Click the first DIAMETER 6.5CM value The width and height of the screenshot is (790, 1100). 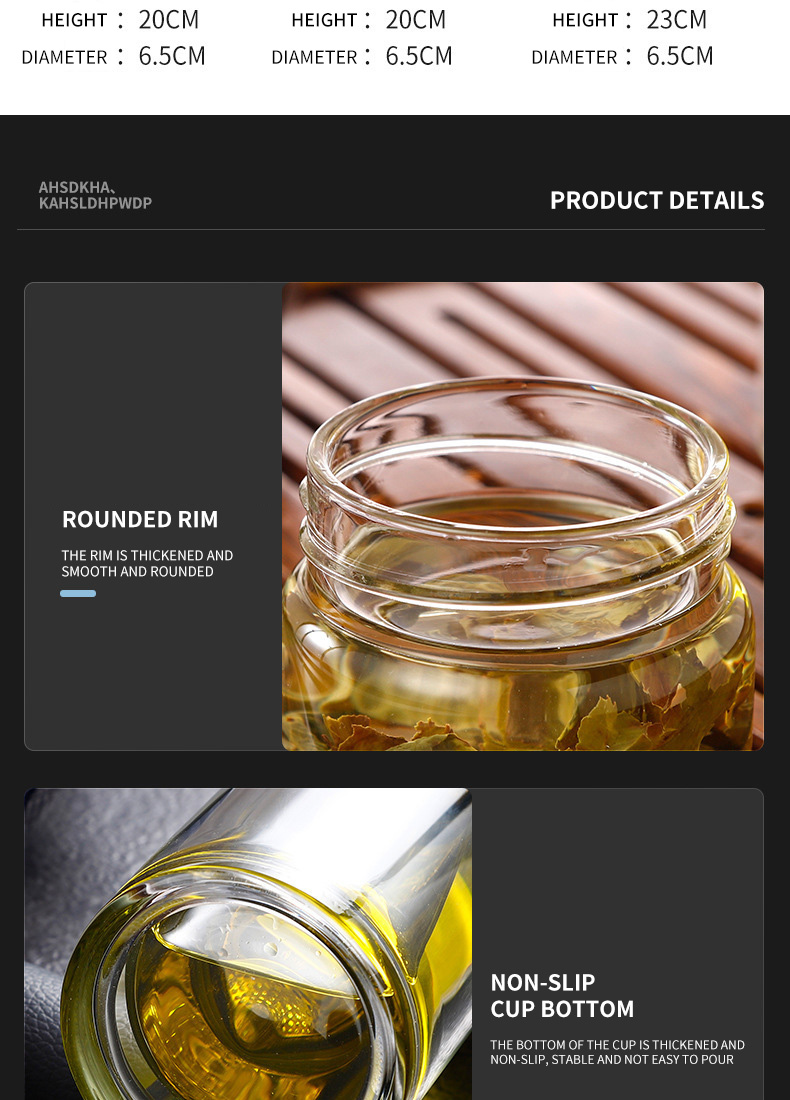[172, 56]
